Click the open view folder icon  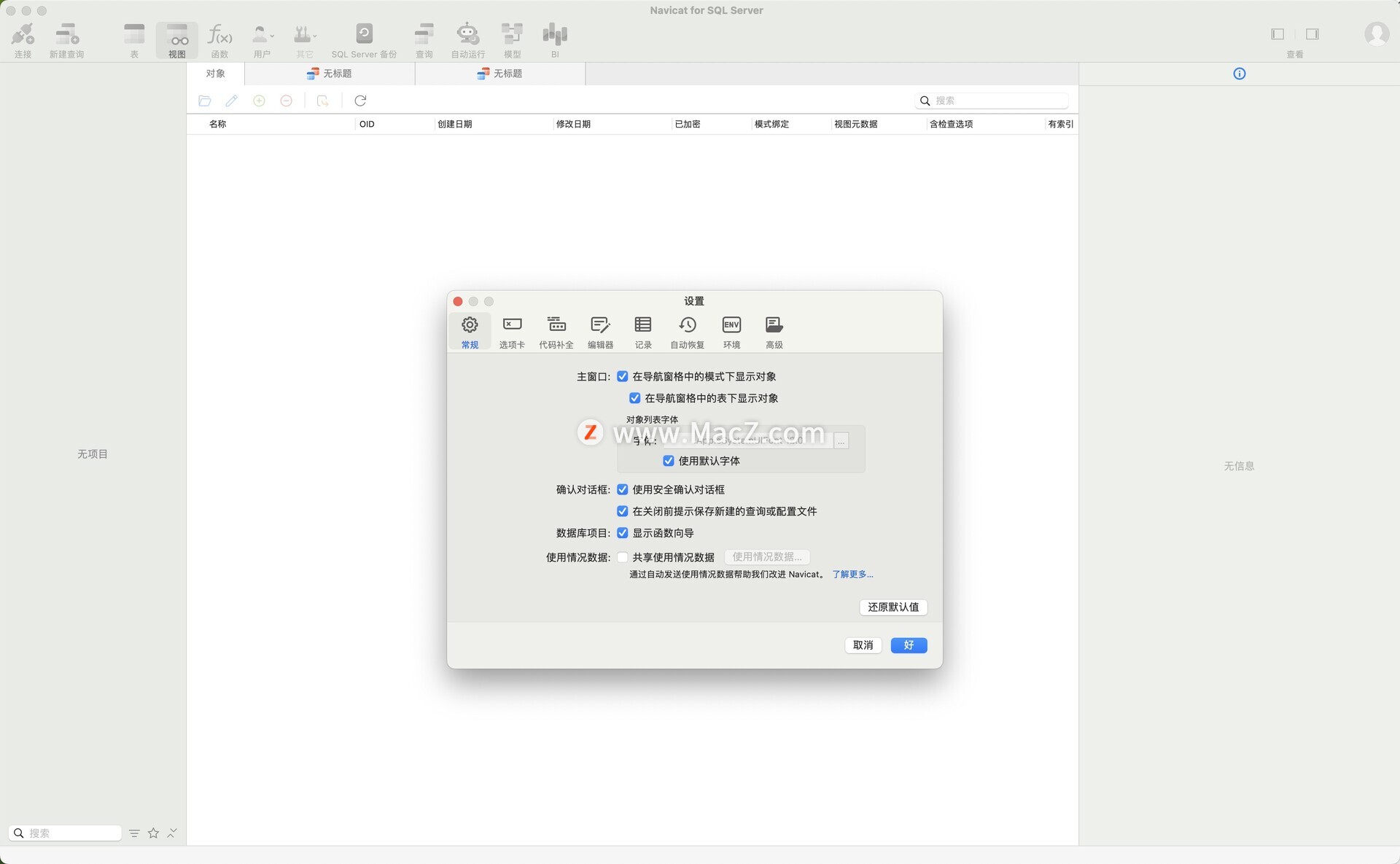coord(205,101)
